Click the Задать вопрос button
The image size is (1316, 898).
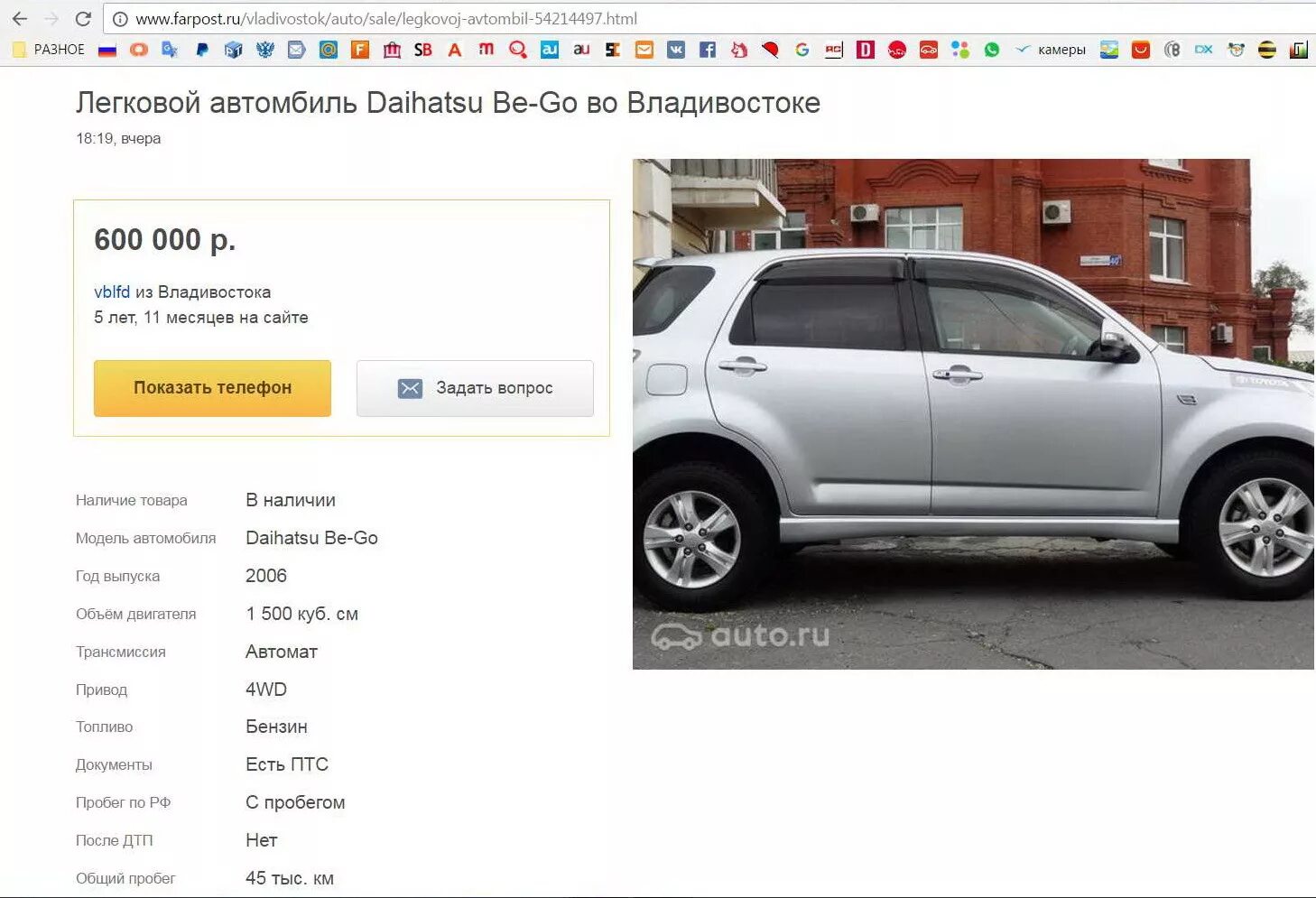pyautogui.click(x=475, y=388)
